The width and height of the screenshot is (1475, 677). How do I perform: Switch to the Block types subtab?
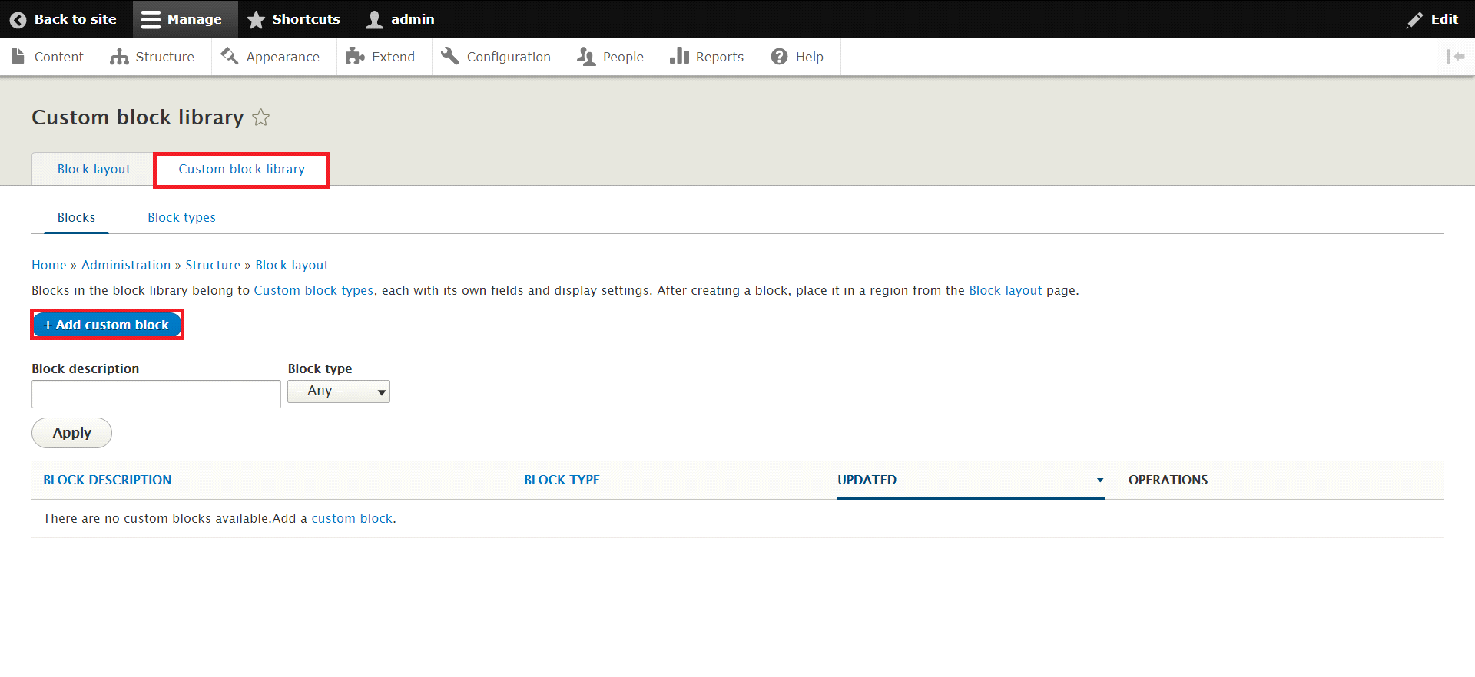(181, 217)
